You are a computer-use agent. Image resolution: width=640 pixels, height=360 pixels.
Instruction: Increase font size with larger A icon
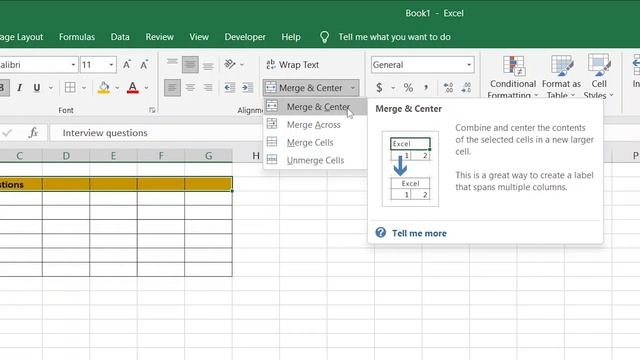click(x=127, y=64)
